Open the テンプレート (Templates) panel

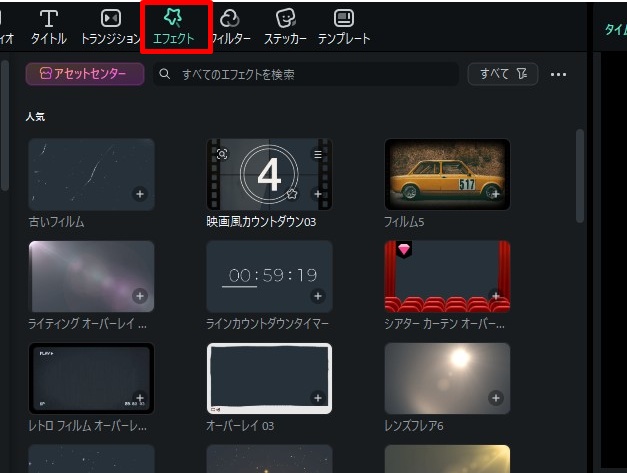pyautogui.click(x=343, y=28)
